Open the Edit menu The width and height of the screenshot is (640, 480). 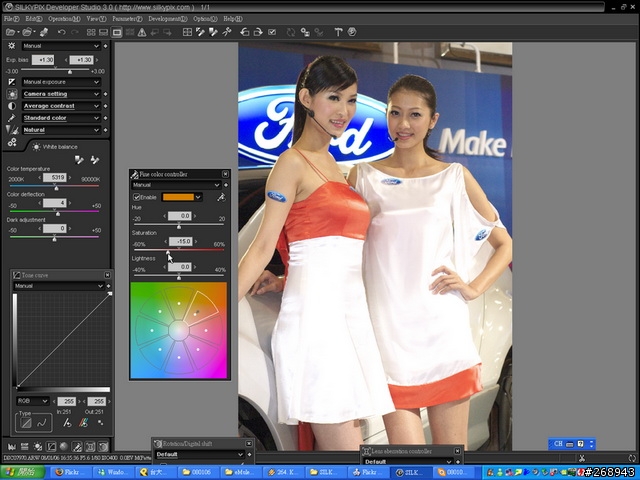pyautogui.click(x=33, y=19)
